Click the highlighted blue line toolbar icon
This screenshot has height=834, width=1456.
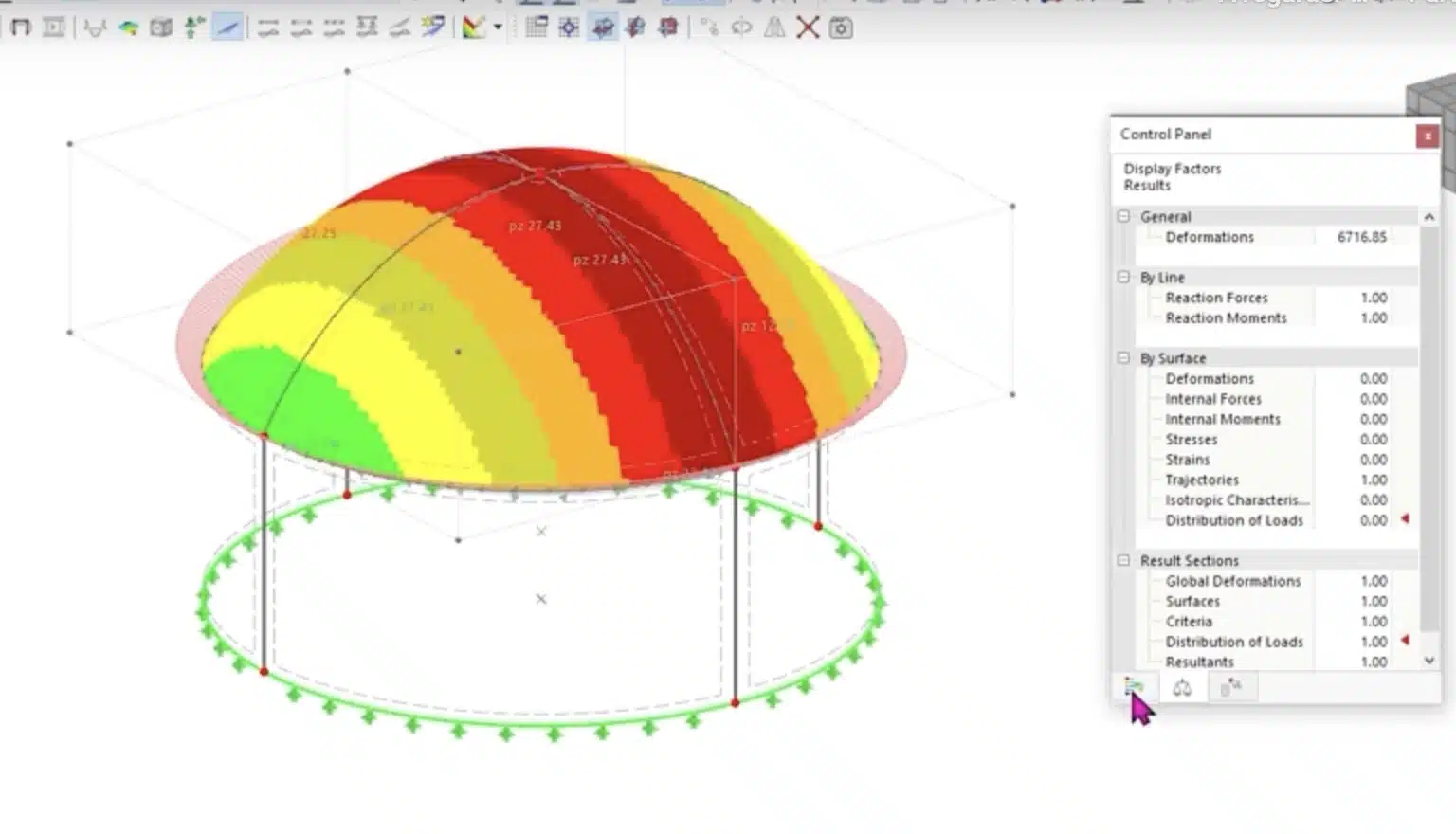click(x=227, y=27)
